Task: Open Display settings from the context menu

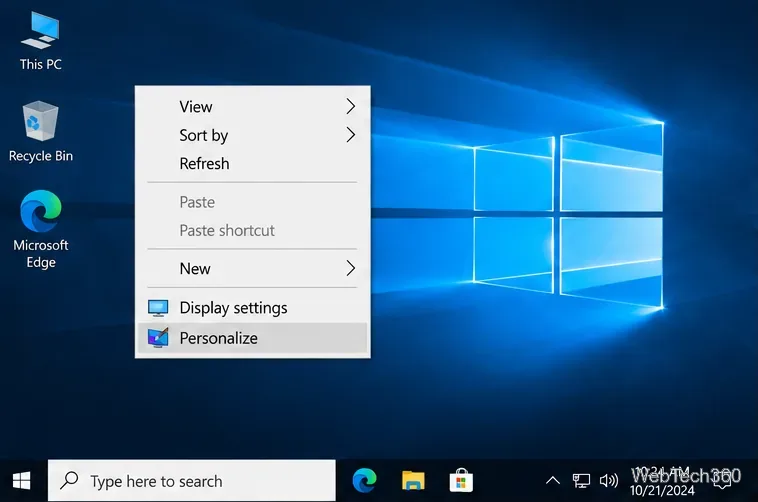Action: (x=252, y=308)
